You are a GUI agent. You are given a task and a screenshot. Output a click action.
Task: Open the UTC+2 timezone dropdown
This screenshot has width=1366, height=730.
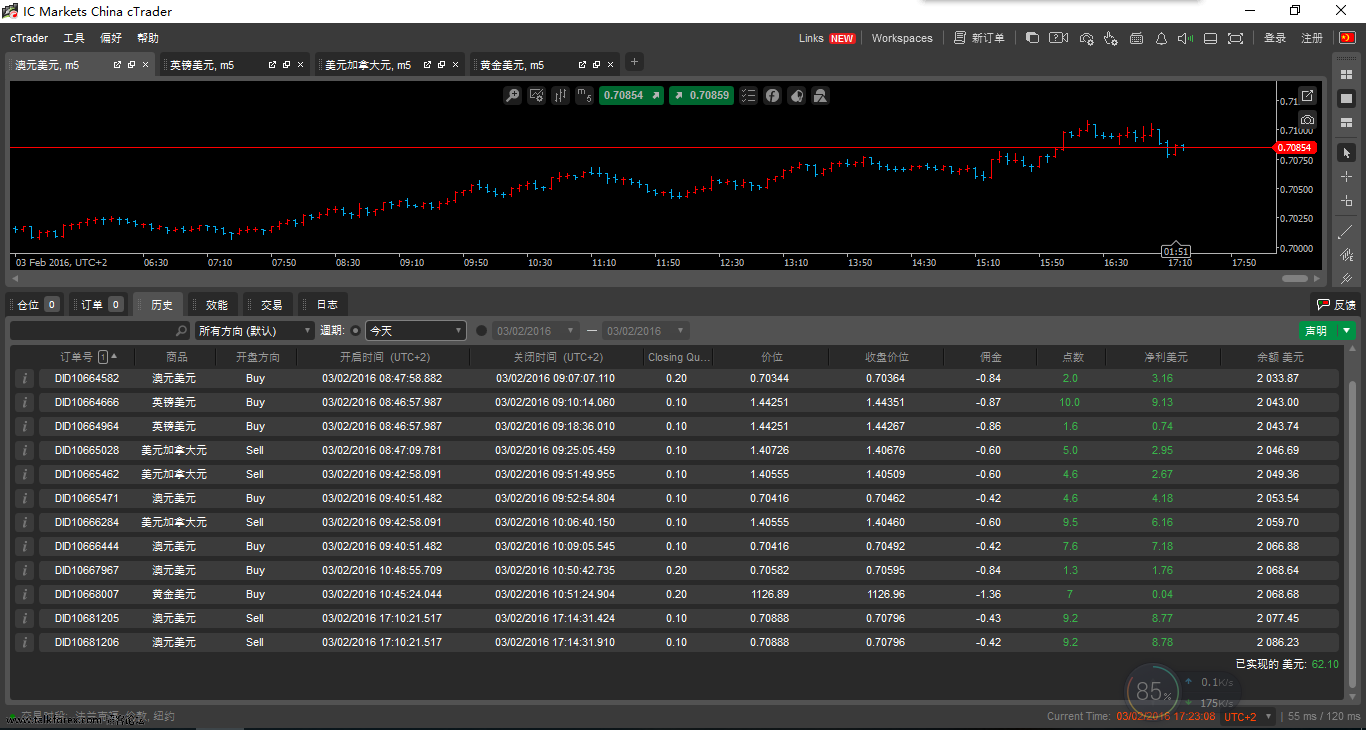click(1249, 716)
